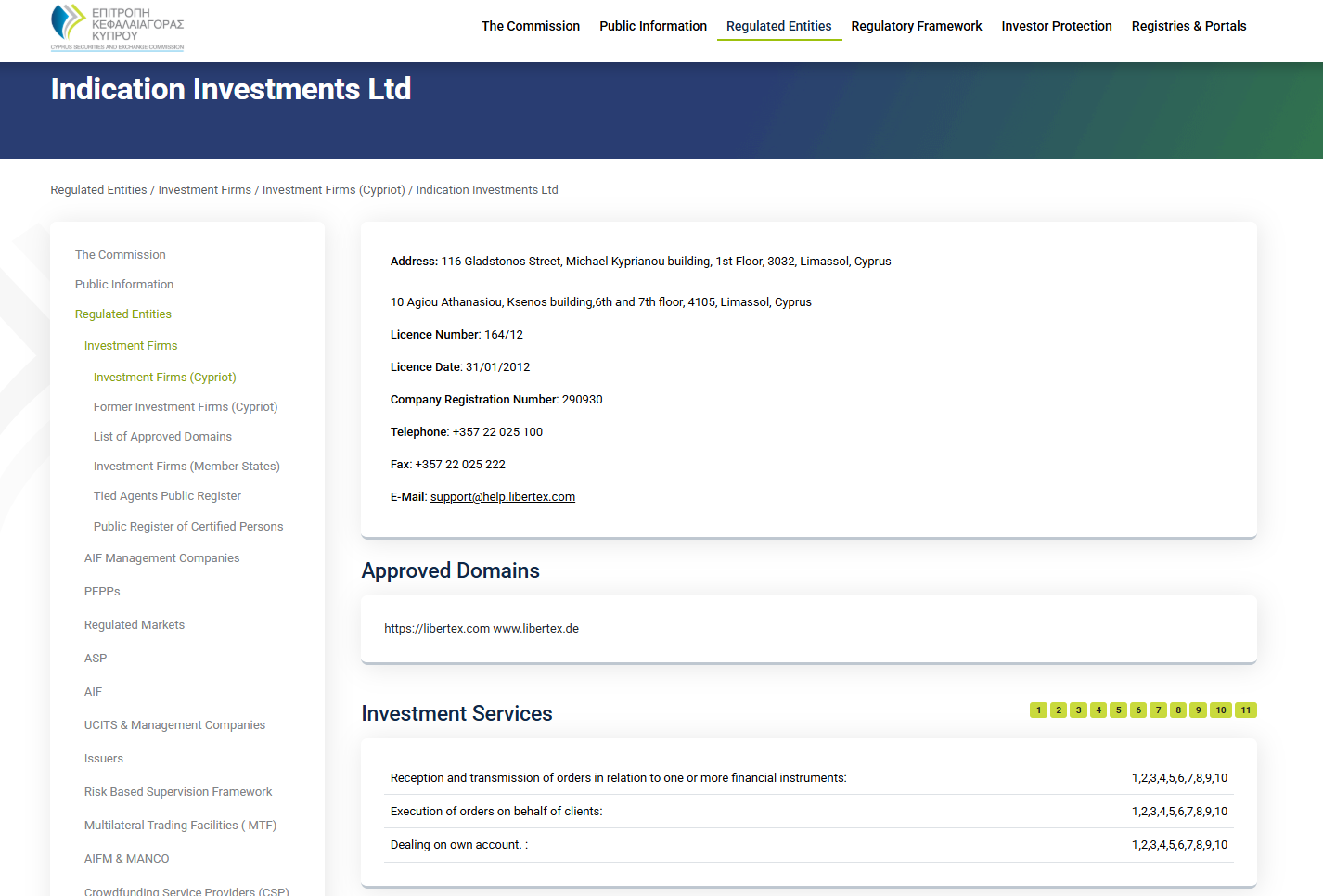Click the Reception and transmission of orders row
The image size is (1323, 896).
(809, 778)
